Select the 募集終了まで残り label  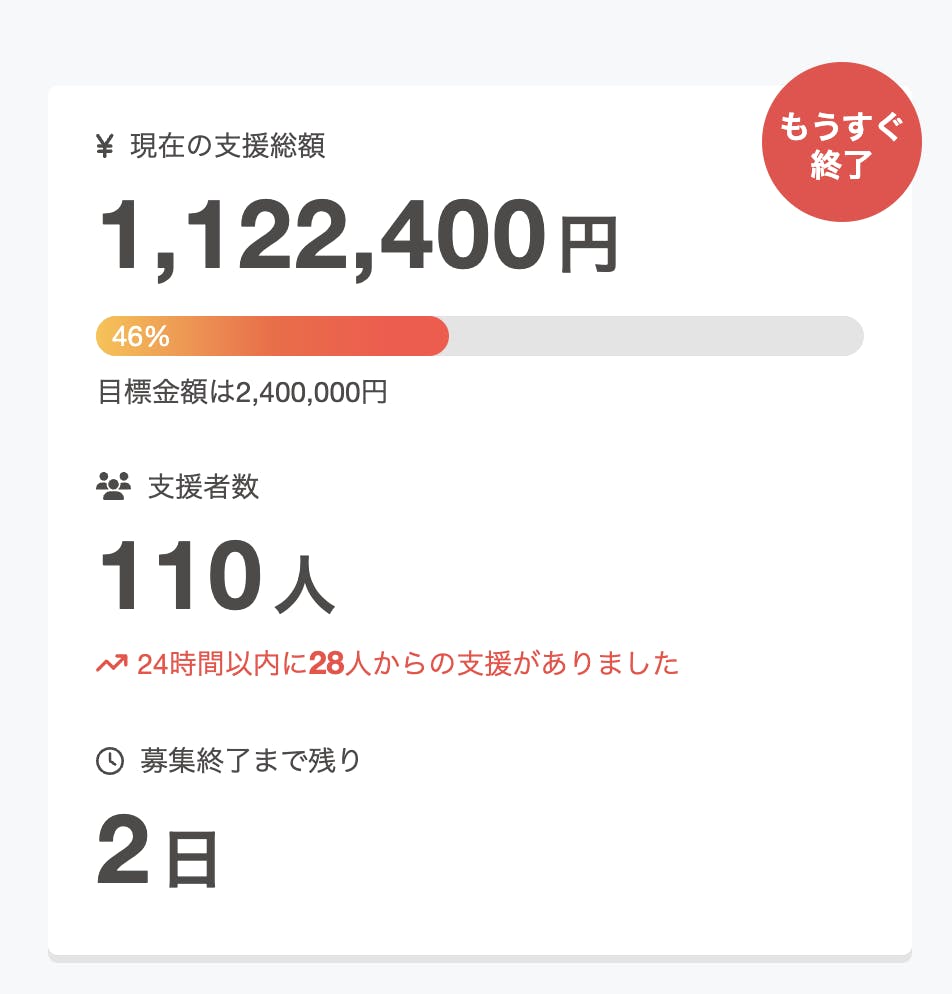[250, 761]
